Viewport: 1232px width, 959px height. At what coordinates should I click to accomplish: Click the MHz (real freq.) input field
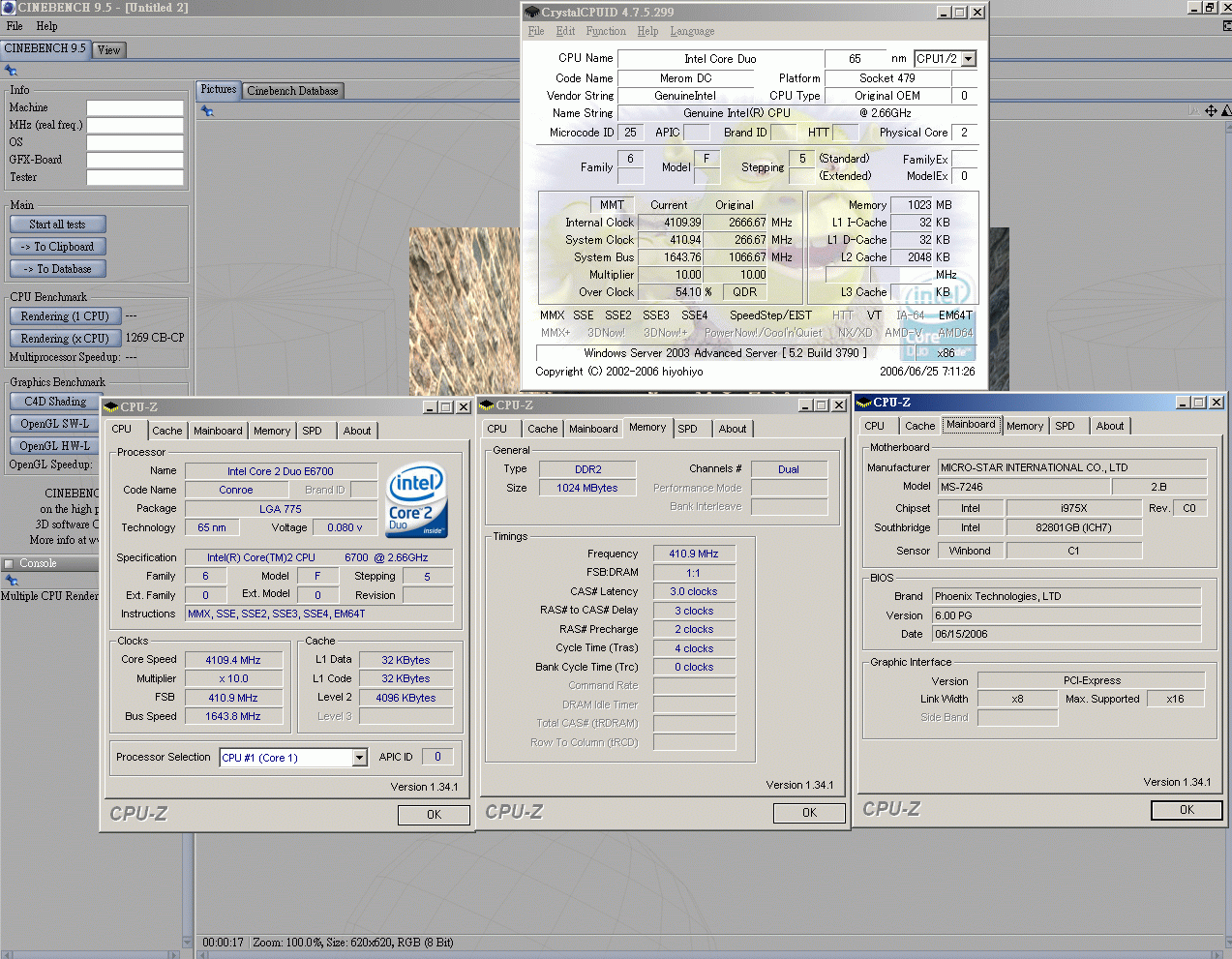[x=135, y=125]
